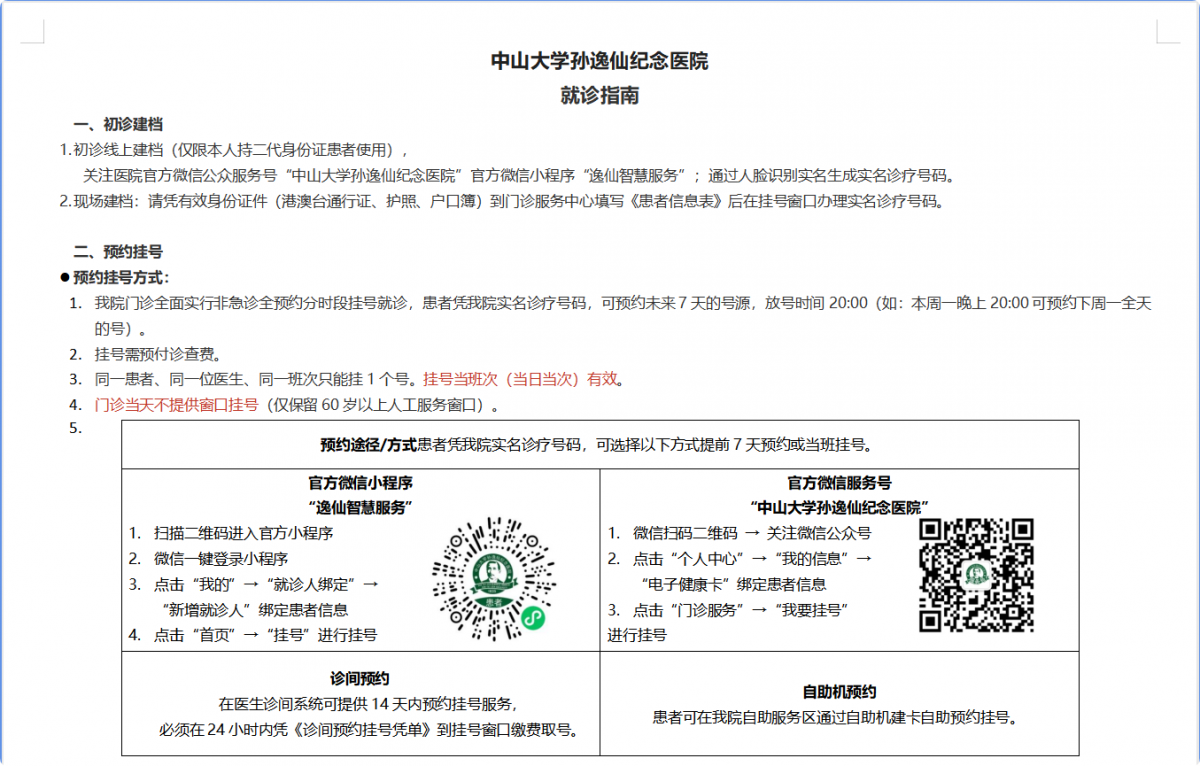
Task: Click the step 点击“首页”→“挂号”进行挂号
Action: 265,635
